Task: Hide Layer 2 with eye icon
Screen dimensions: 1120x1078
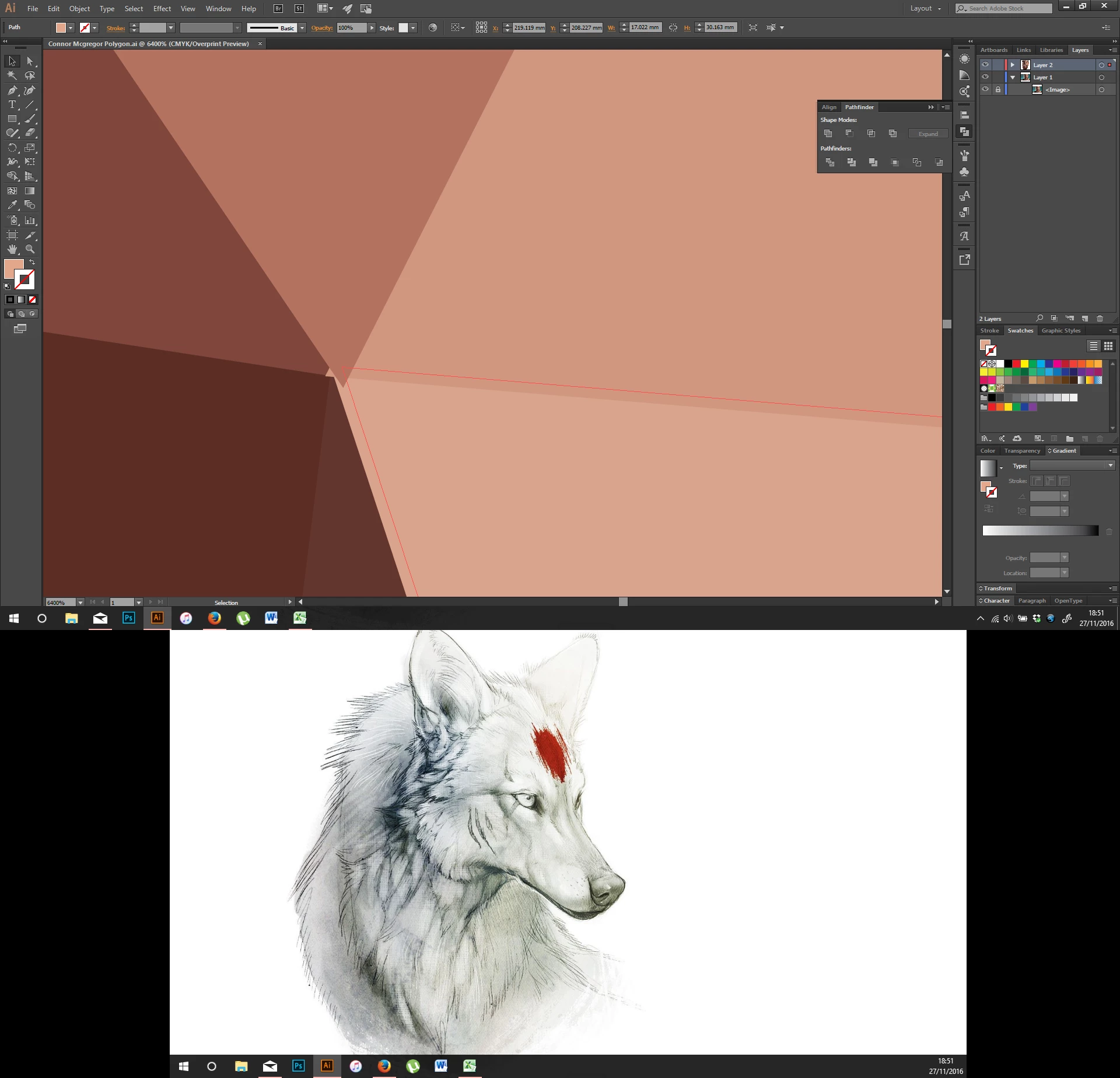Action: click(985, 65)
